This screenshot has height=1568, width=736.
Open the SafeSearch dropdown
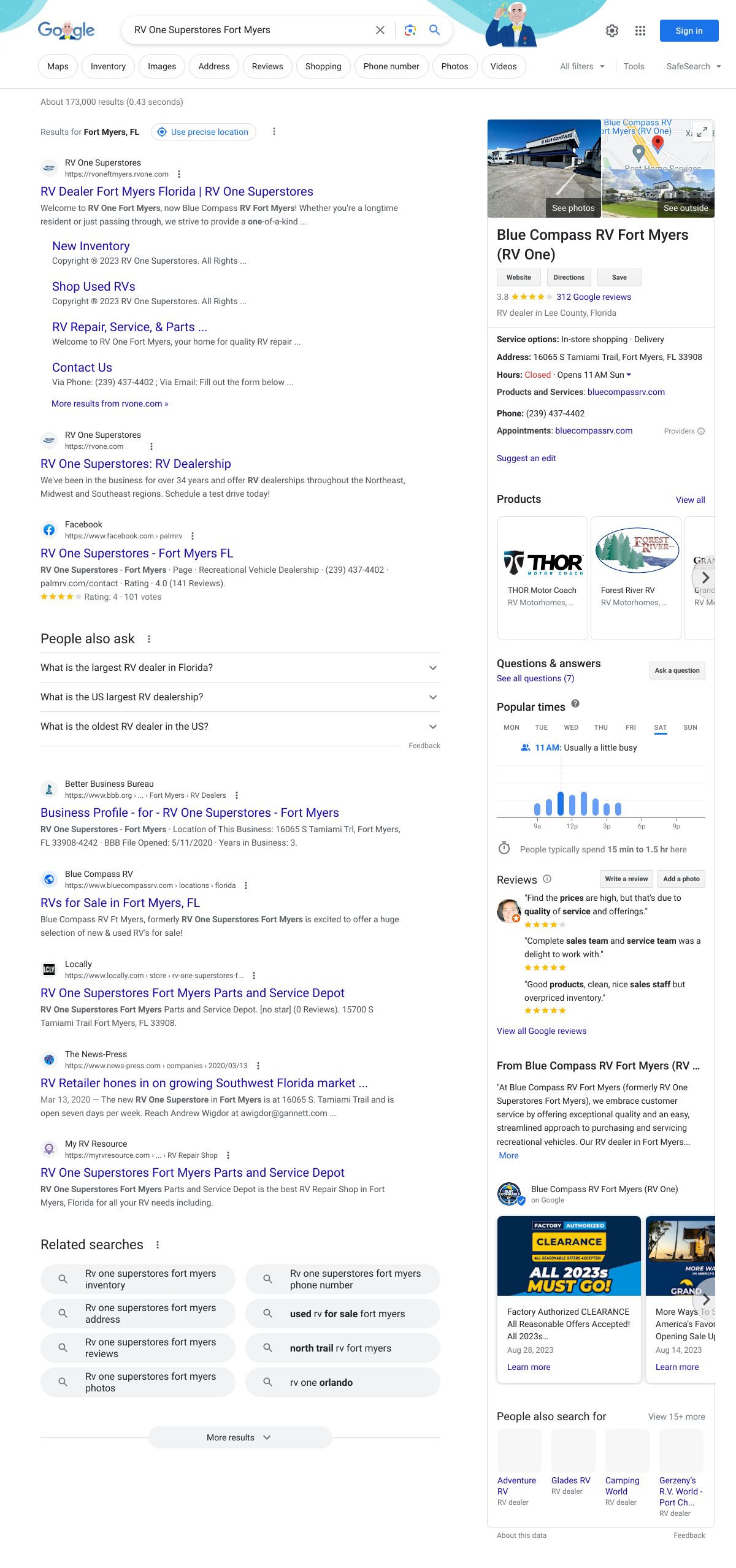[693, 66]
